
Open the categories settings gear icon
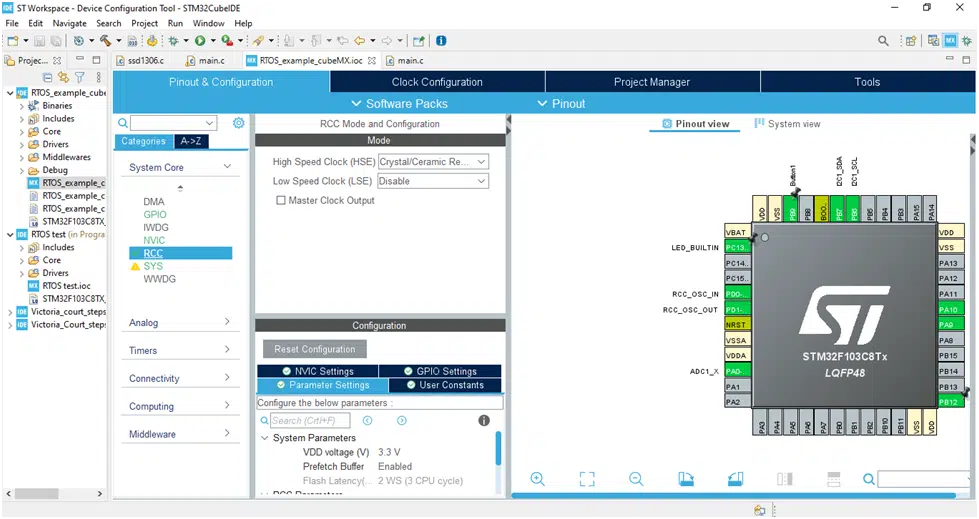point(239,123)
